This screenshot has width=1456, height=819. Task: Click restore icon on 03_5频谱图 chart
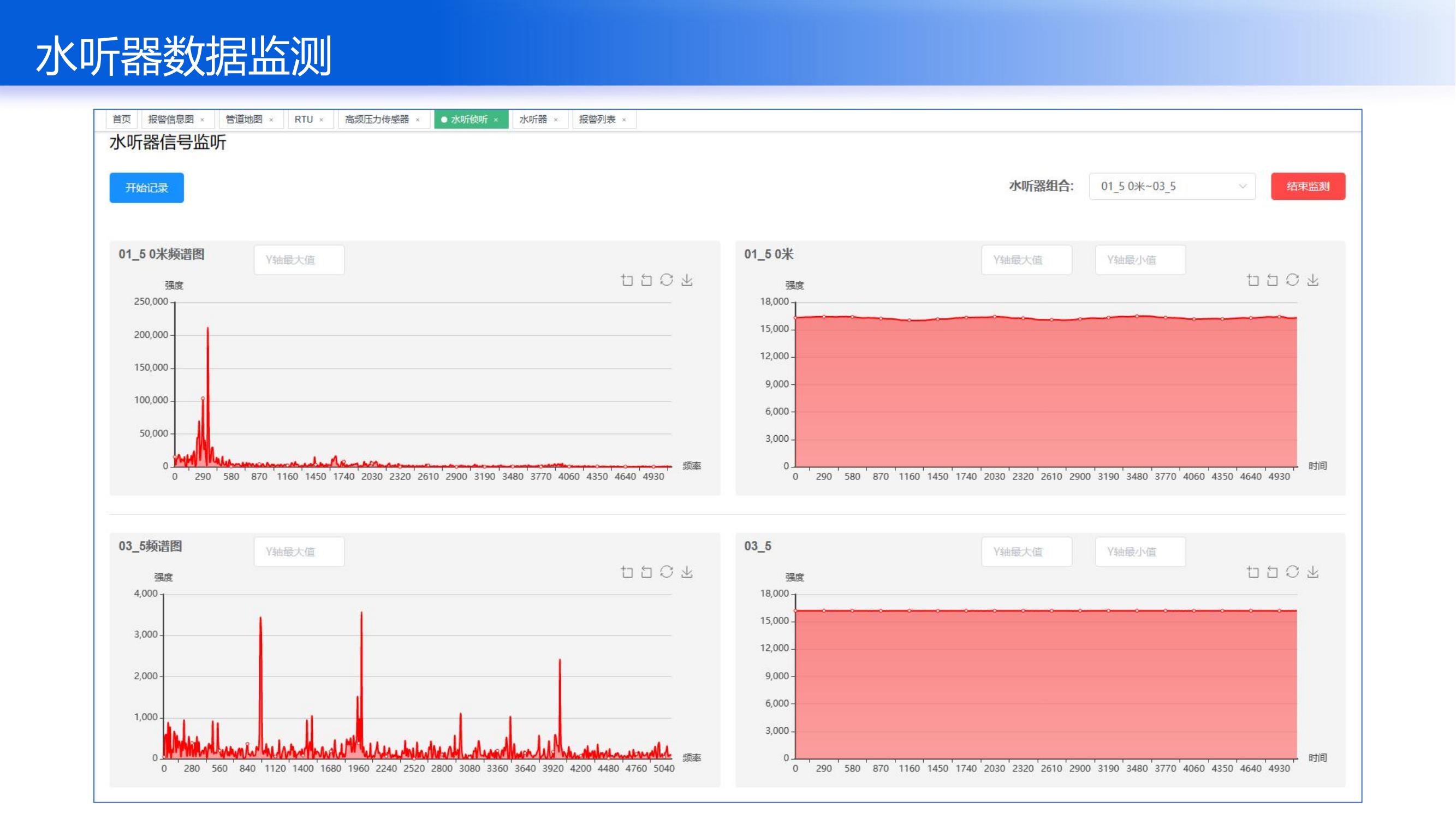point(667,573)
